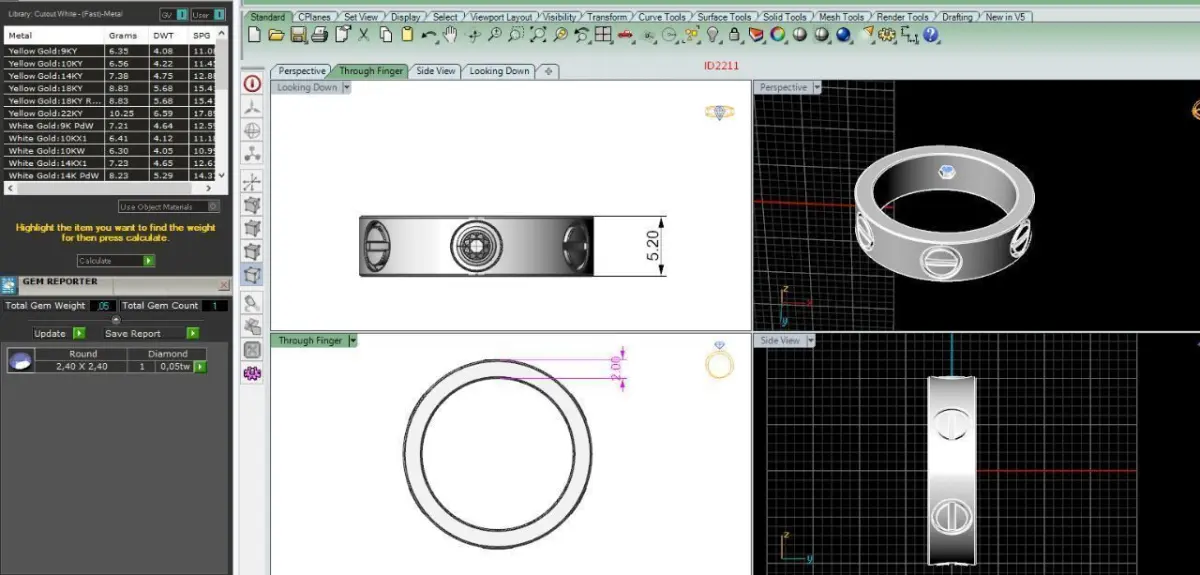The width and height of the screenshot is (1200, 575).
Task: Open Options with the gear icon
Action: 885,34
